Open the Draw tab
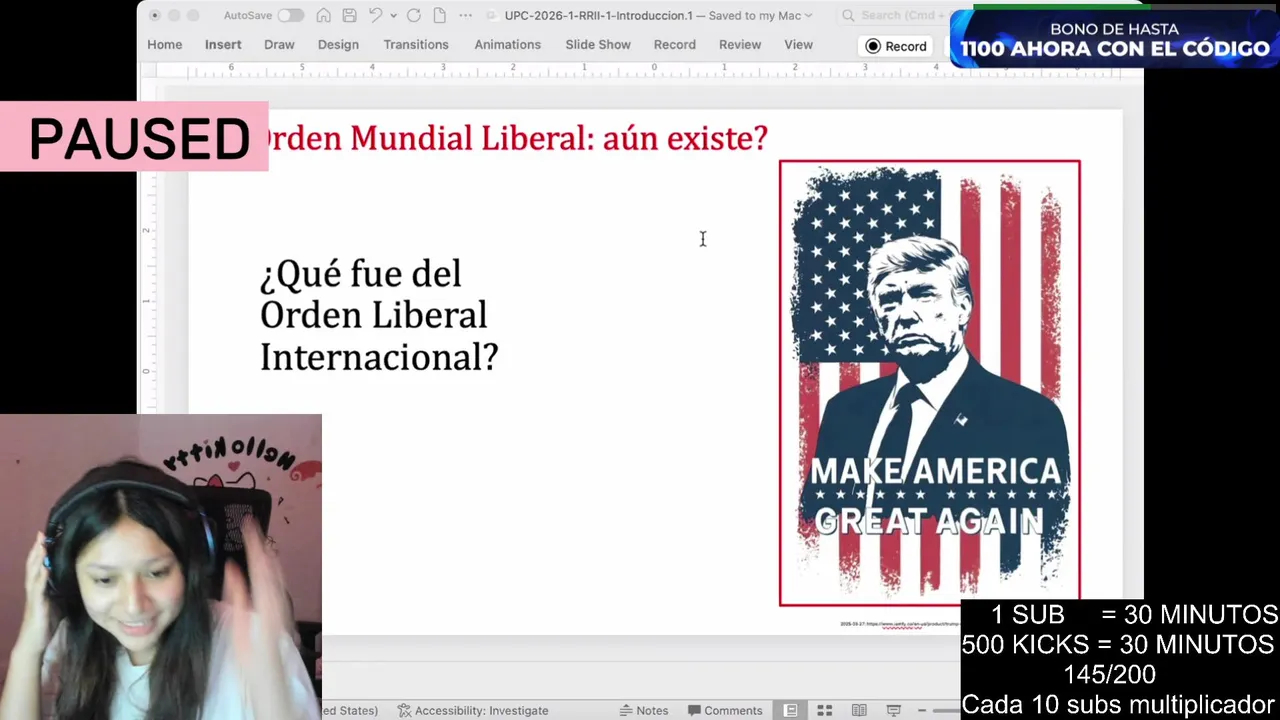Viewport: 1280px width, 720px height. (279, 45)
